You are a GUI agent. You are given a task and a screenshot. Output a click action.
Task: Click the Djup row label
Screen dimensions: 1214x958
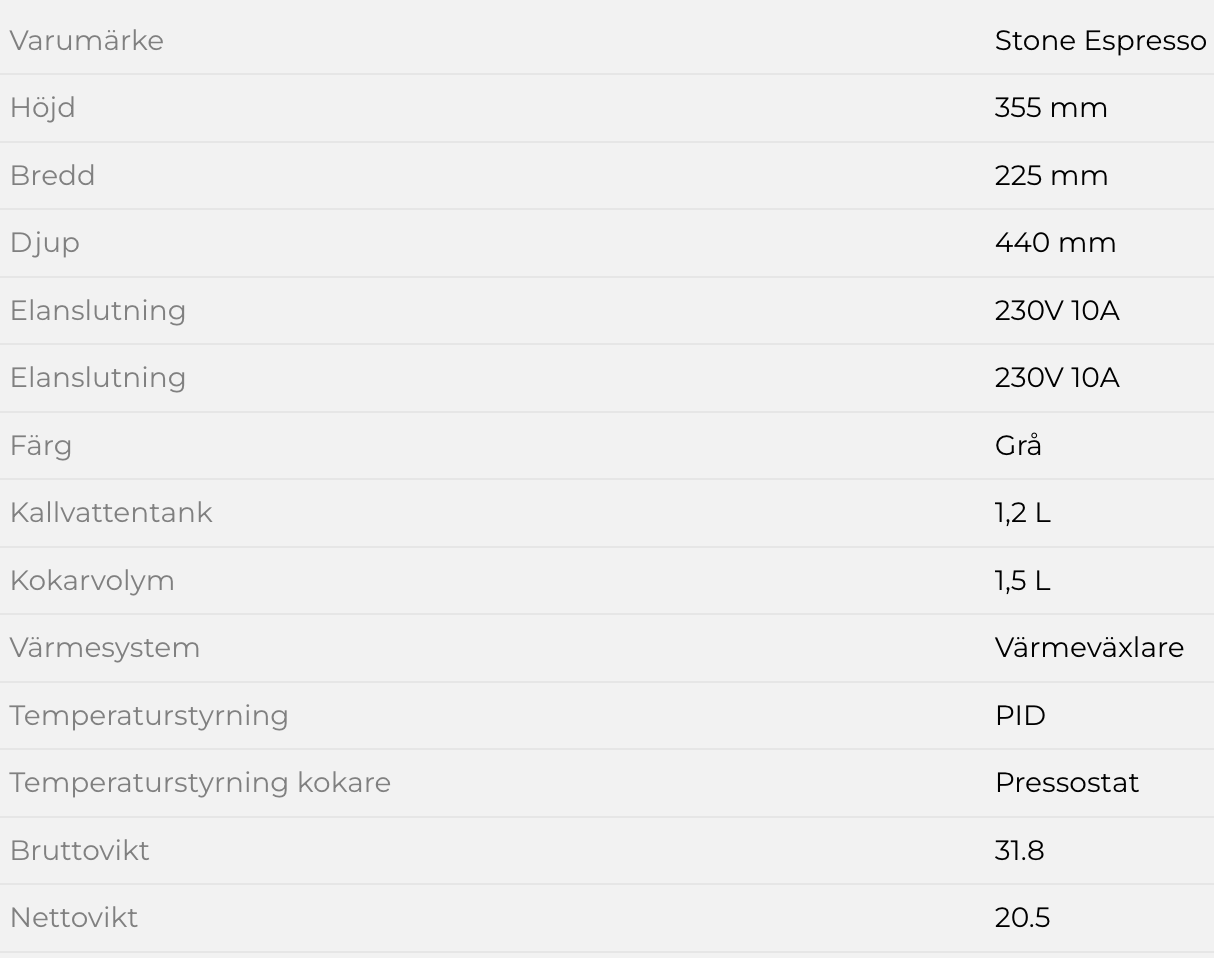point(45,243)
